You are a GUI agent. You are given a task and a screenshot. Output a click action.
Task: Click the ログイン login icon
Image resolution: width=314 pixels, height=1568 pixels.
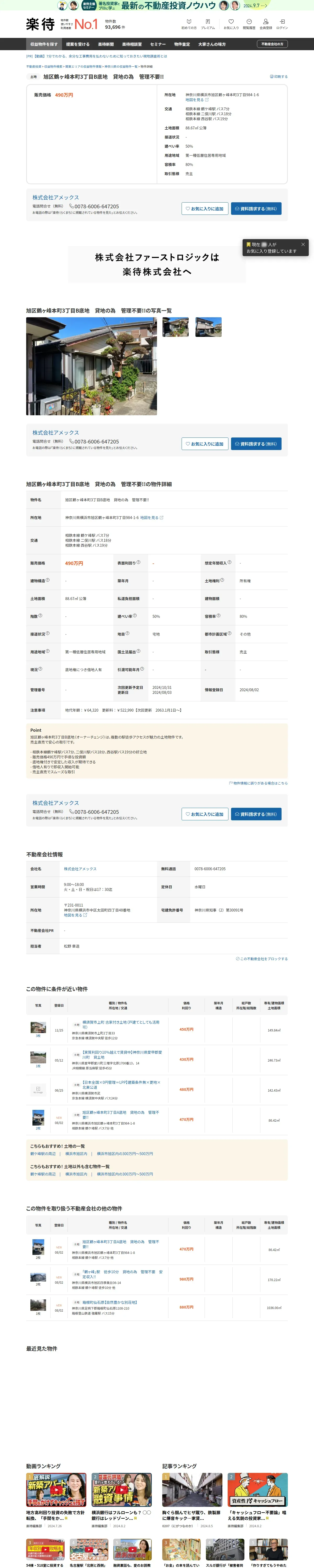click(282, 24)
